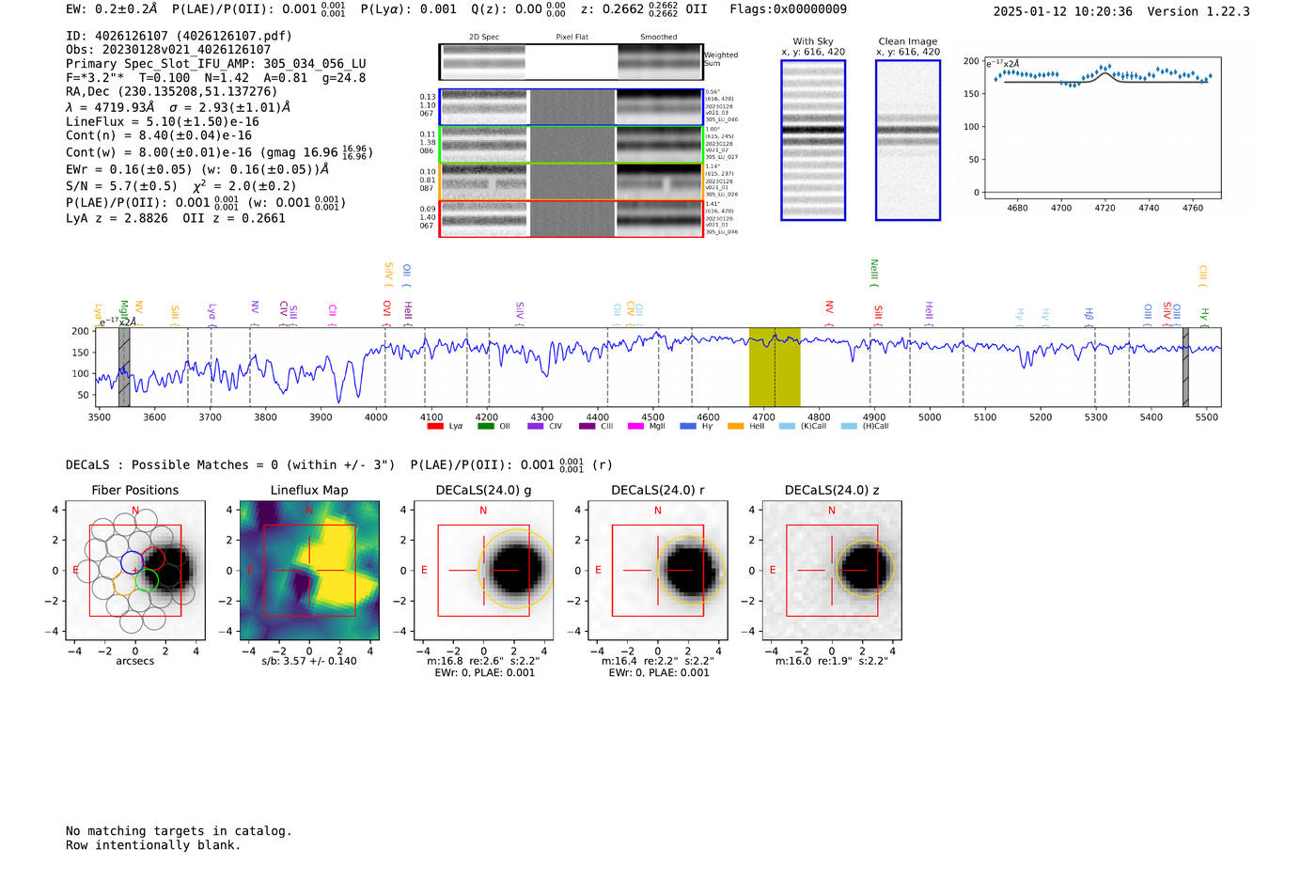Image resolution: width=1316 pixels, height=896 pixels.
Task: Click the "LineFlux = 5.10(±1.50)e-16" value
Action: point(163,121)
